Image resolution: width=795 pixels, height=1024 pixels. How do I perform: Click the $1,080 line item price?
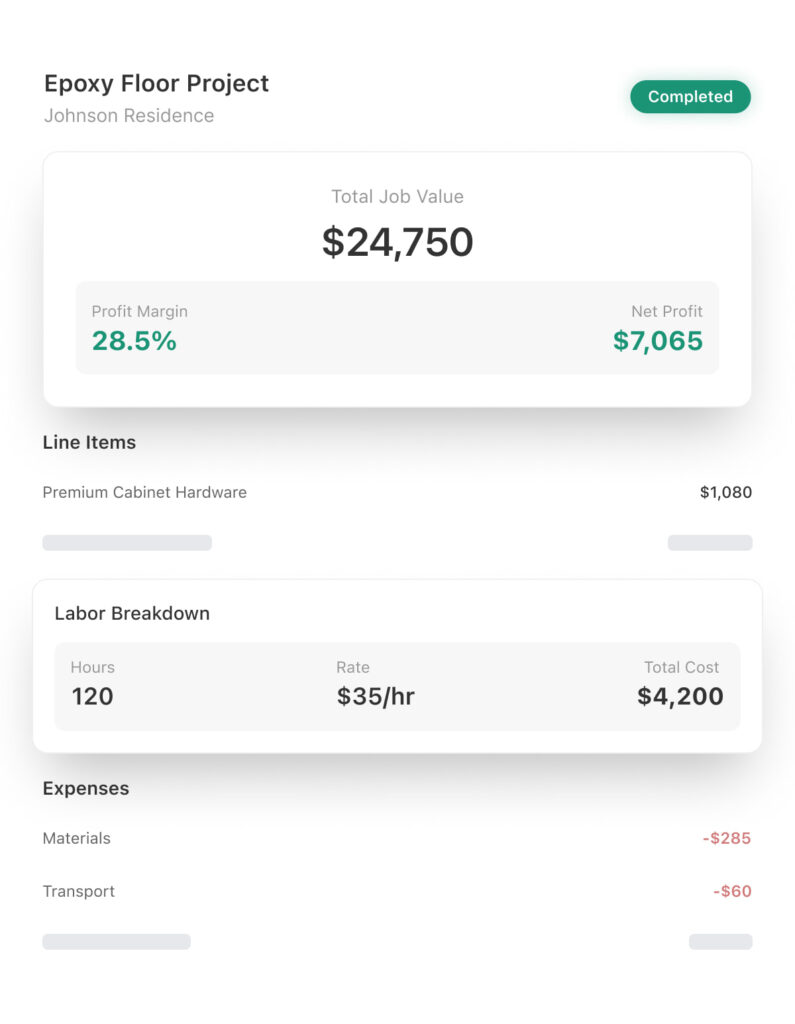(x=725, y=492)
